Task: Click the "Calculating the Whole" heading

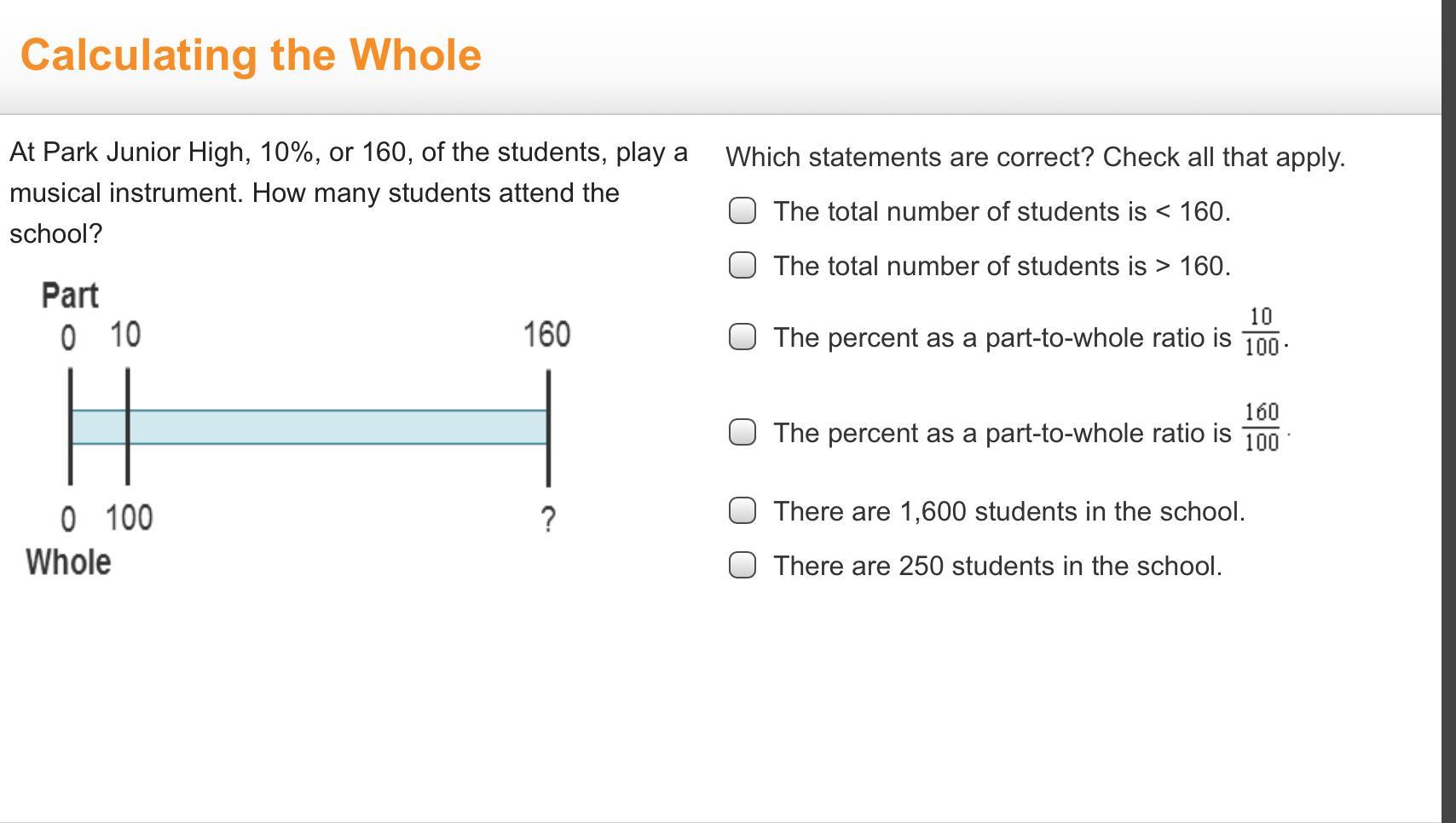Action: pyautogui.click(x=251, y=55)
